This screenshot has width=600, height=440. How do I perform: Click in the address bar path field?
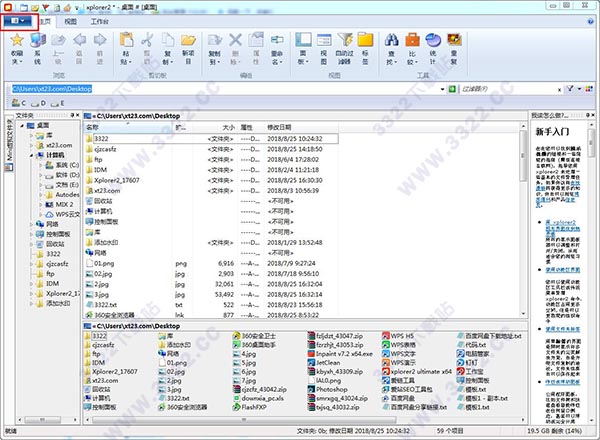(225, 89)
